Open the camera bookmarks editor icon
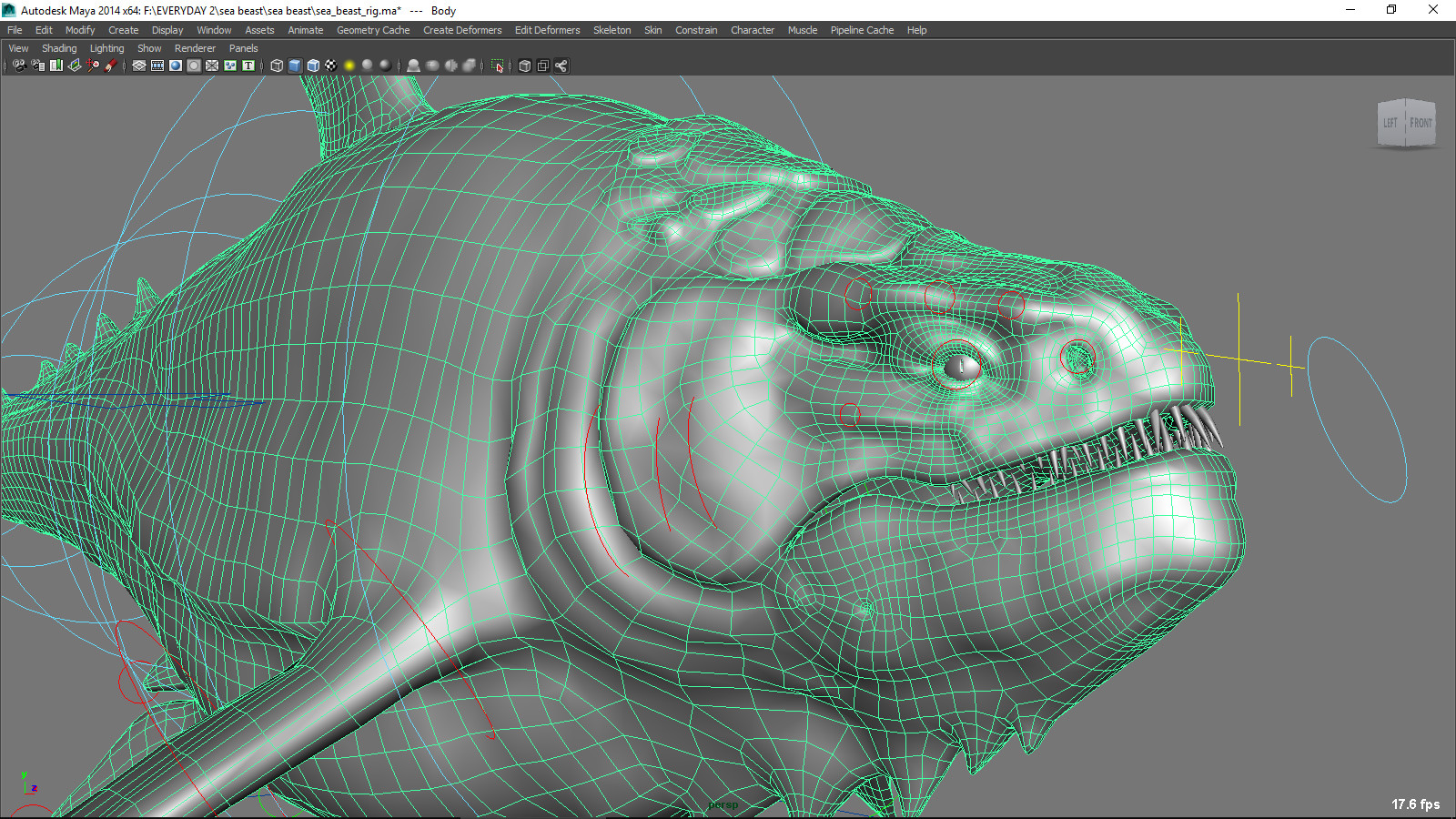This screenshot has height=819, width=1456. (x=56, y=66)
